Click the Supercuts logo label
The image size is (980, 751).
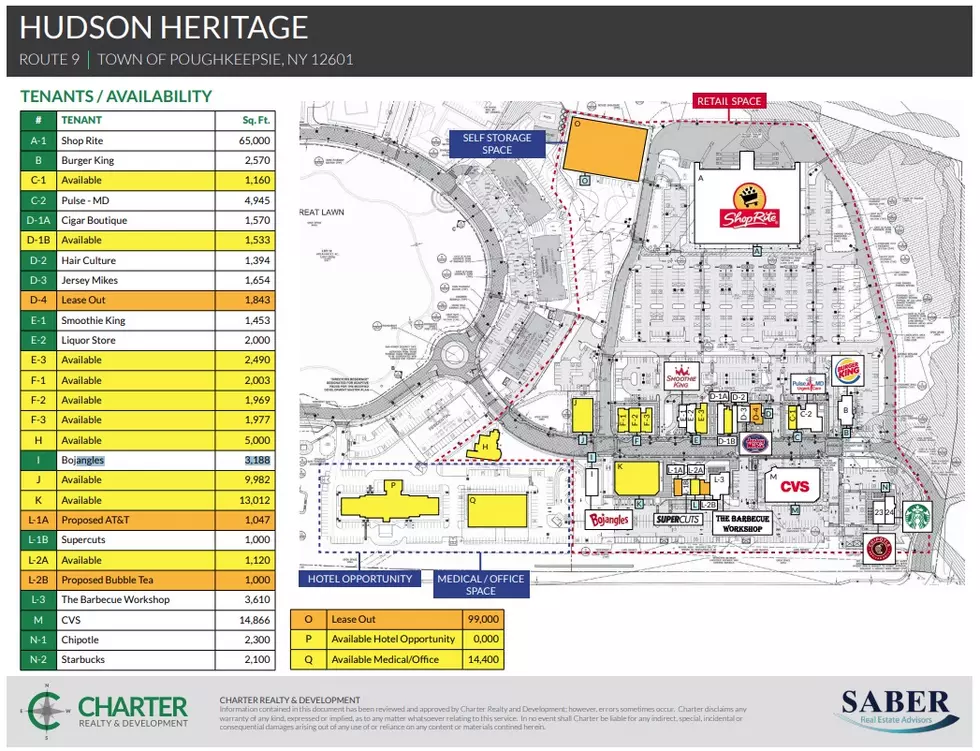(677, 520)
